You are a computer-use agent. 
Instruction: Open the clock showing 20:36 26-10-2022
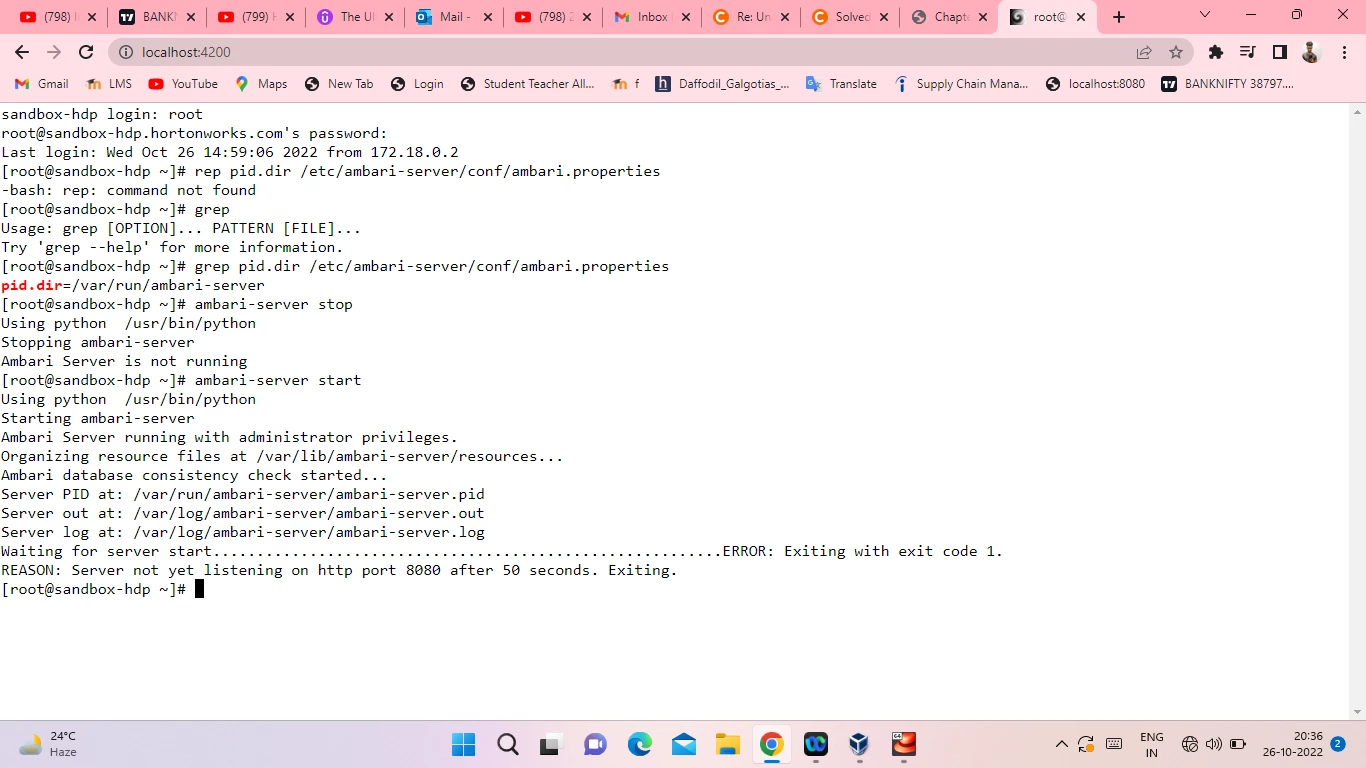(x=1292, y=744)
